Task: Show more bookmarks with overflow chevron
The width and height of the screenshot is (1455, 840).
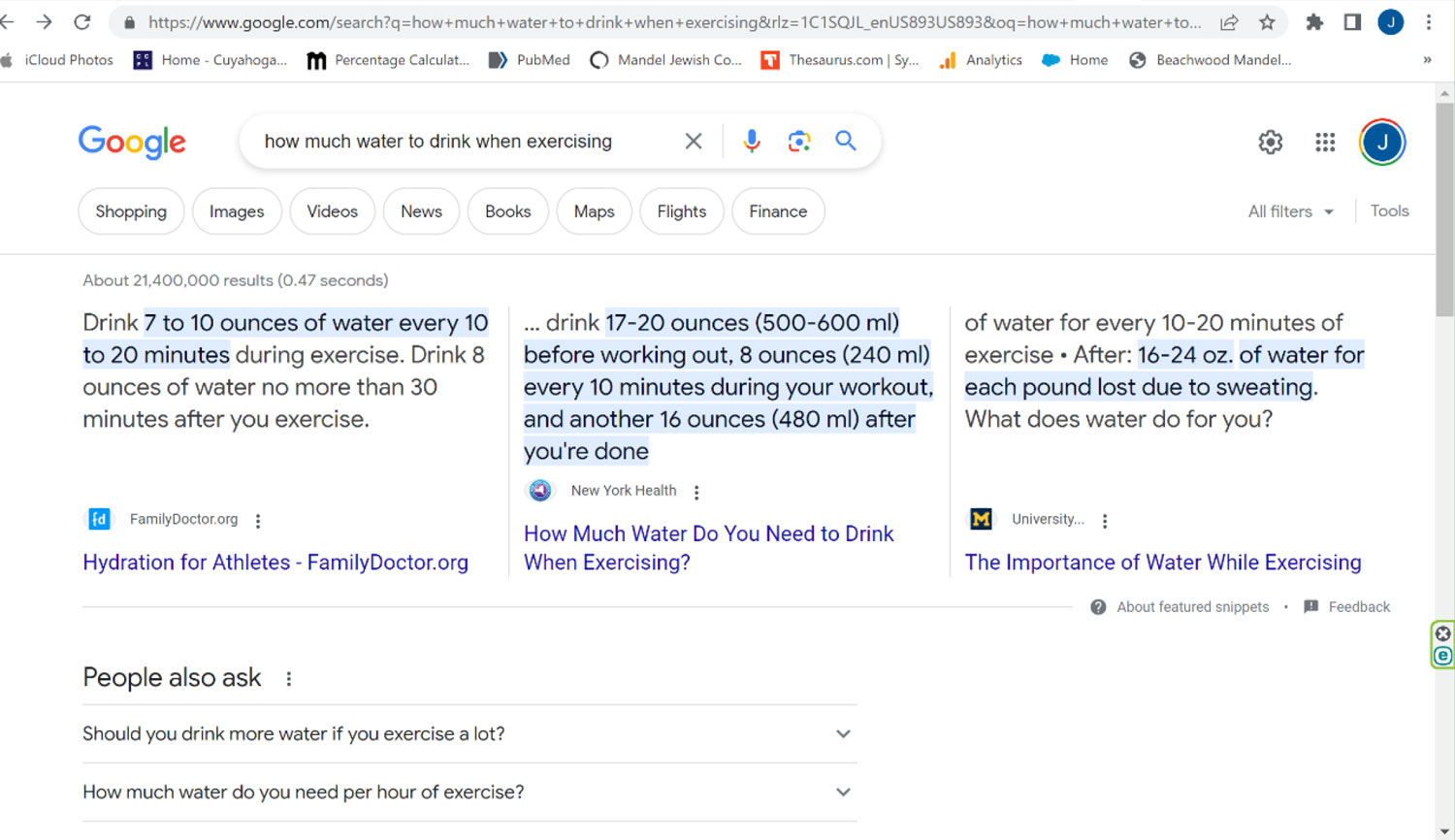Action: (x=1427, y=60)
